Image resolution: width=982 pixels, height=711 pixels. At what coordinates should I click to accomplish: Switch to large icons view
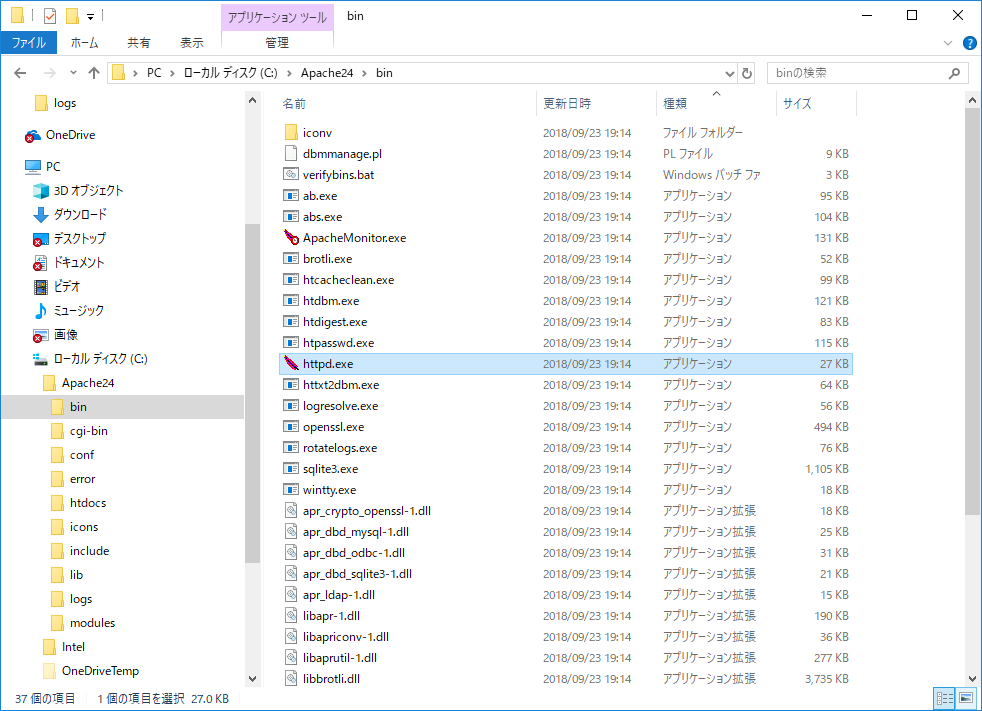(964, 698)
